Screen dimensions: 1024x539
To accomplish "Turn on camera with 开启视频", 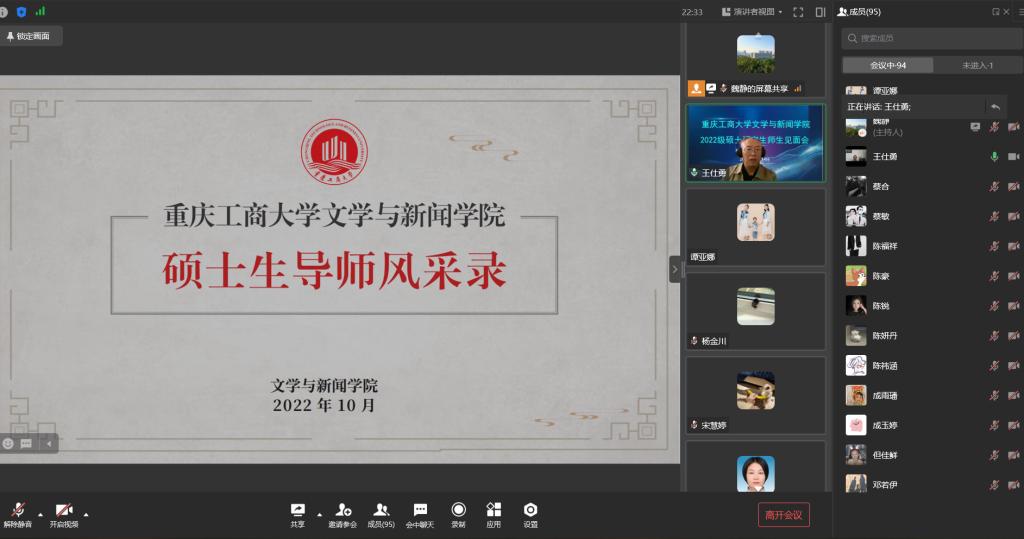I will [x=63, y=512].
